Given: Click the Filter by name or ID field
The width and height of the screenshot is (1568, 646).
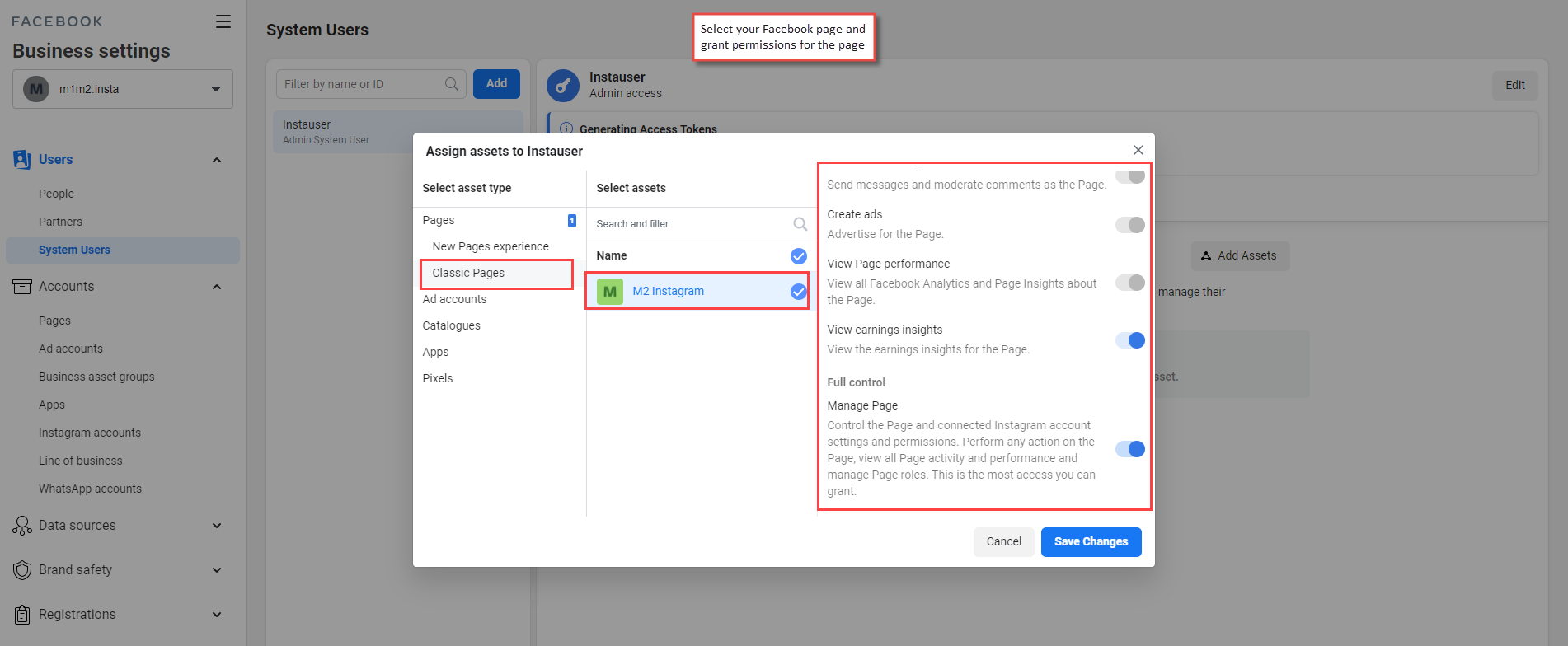Looking at the screenshot, I should click(x=371, y=84).
